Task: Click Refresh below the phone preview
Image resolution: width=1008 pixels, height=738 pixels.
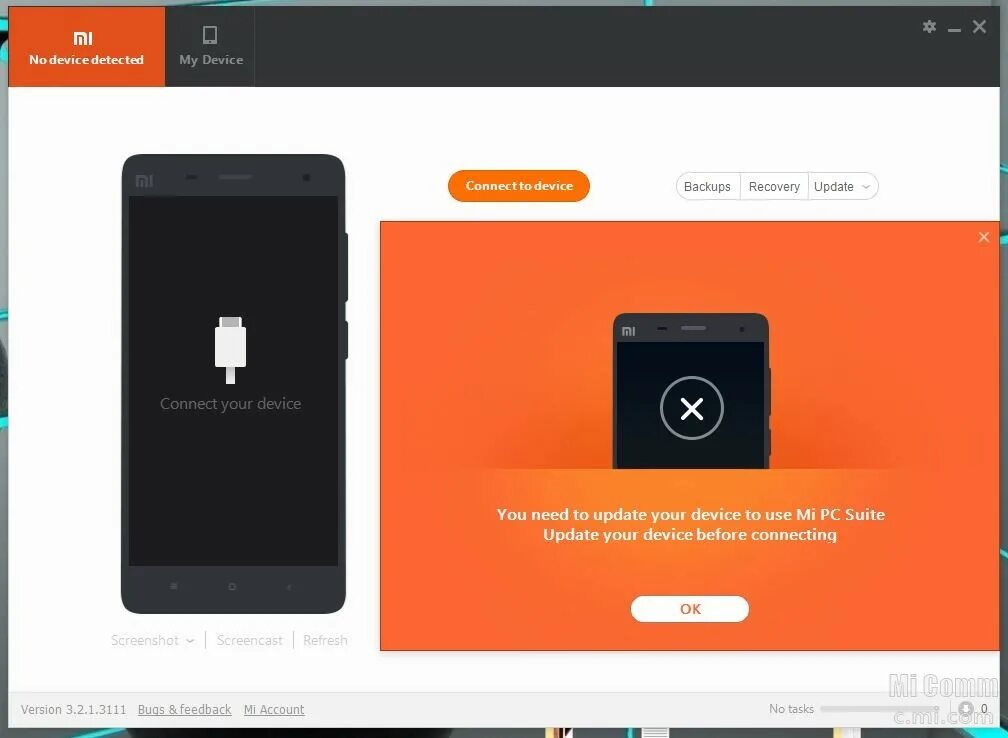Action: 325,640
